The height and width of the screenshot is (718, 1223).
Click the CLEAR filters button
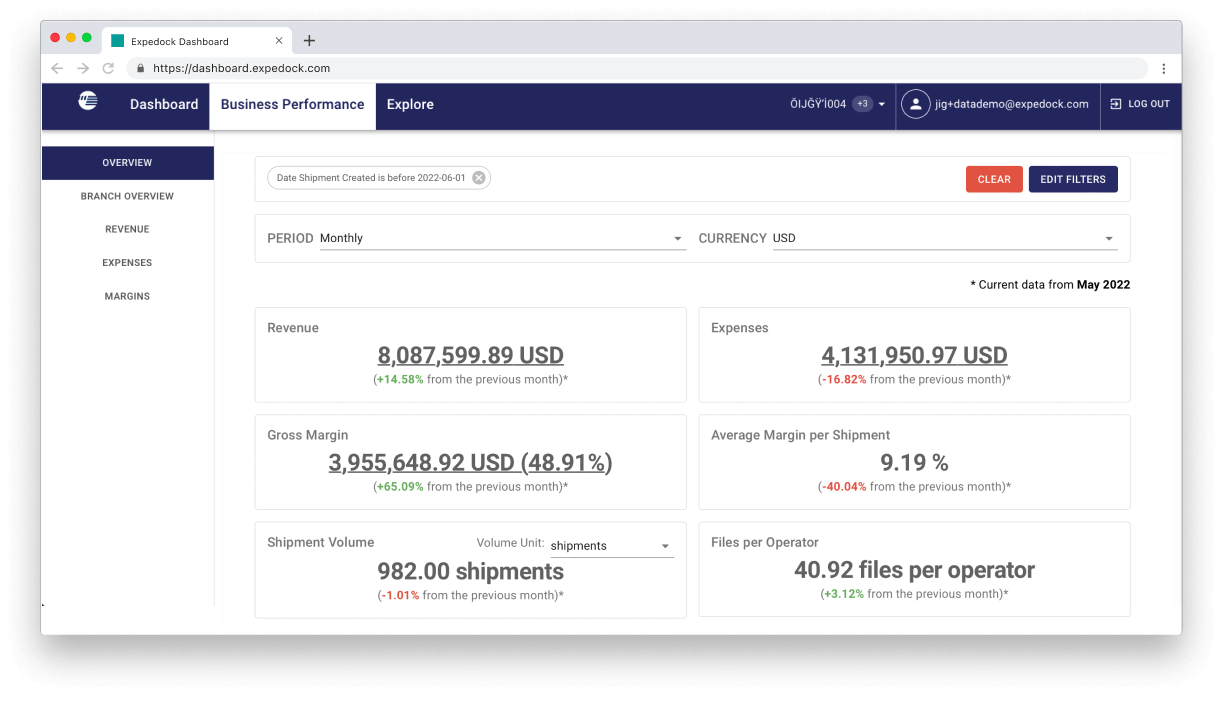coord(994,179)
